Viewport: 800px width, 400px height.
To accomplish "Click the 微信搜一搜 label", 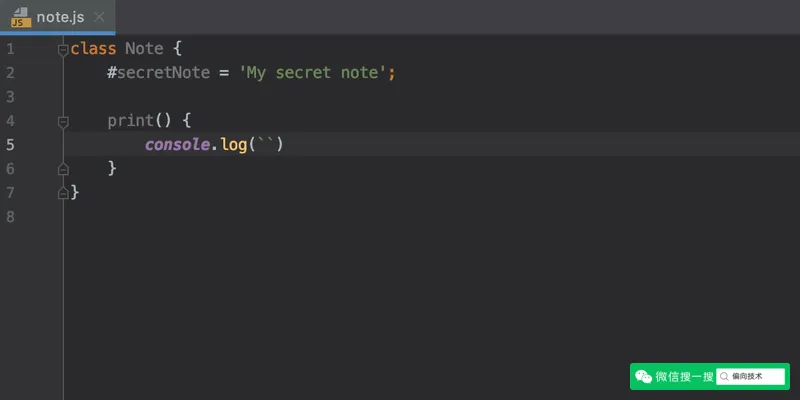I will pyautogui.click(x=684, y=377).
